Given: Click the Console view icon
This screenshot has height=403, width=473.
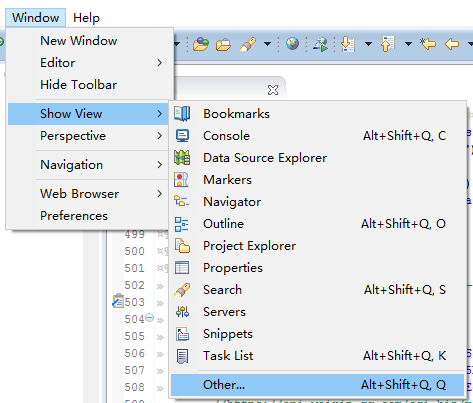Looking at the screenshot, I should point(182,136).
